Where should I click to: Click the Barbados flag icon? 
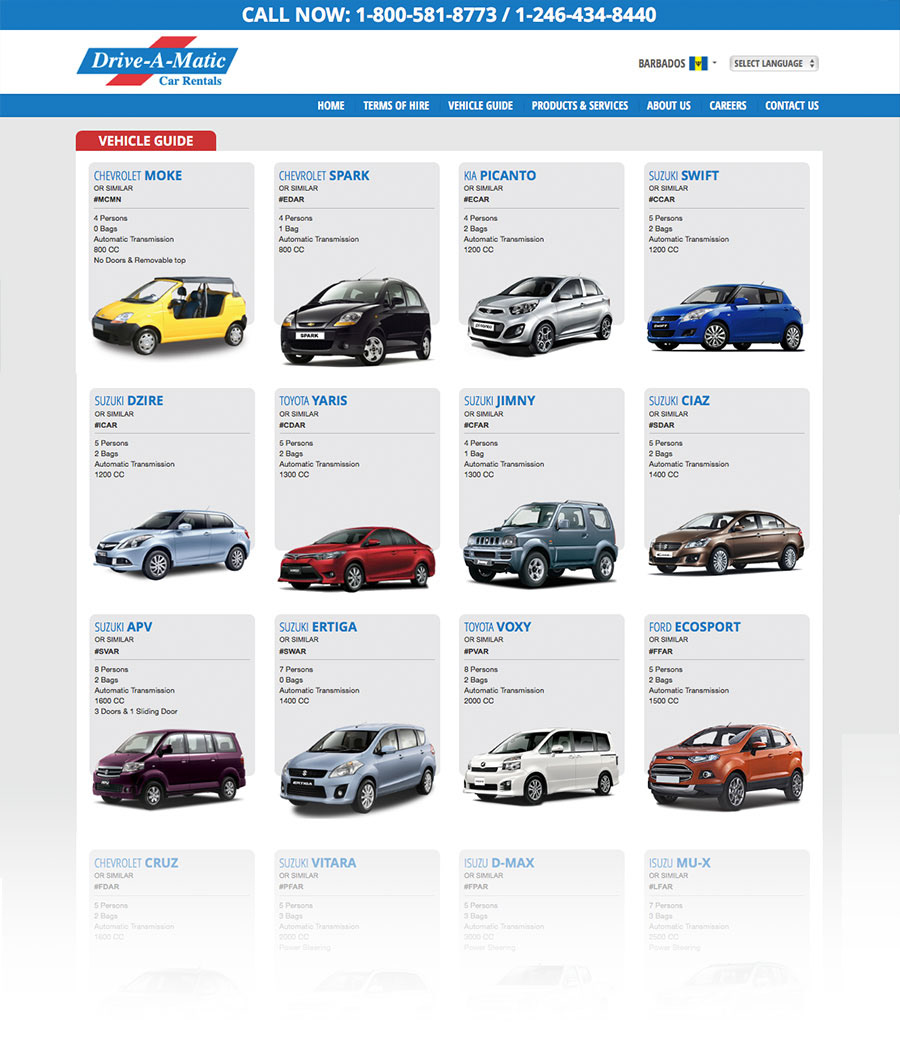[x=698, y=63]
